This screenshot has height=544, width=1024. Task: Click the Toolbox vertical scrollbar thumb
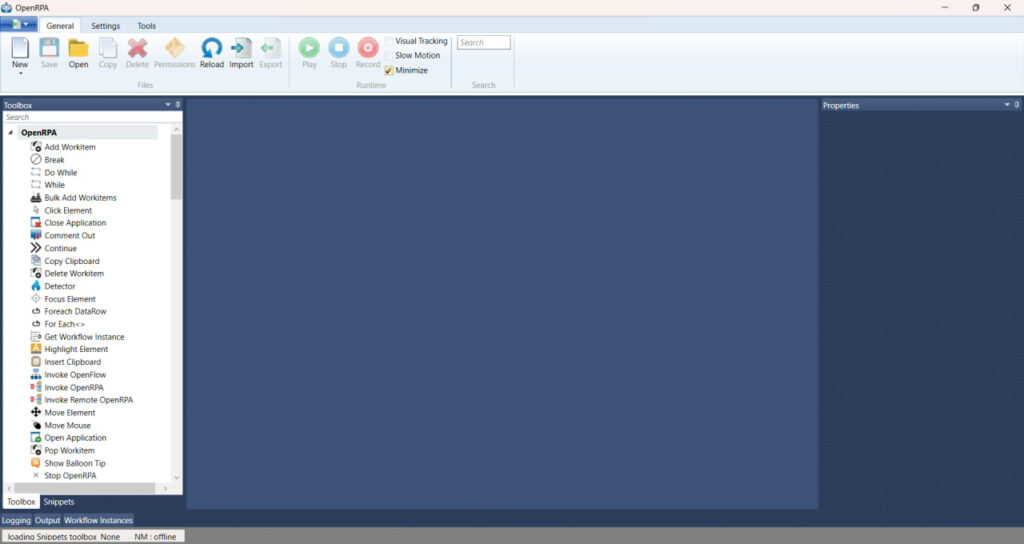[x=176, y=167]
